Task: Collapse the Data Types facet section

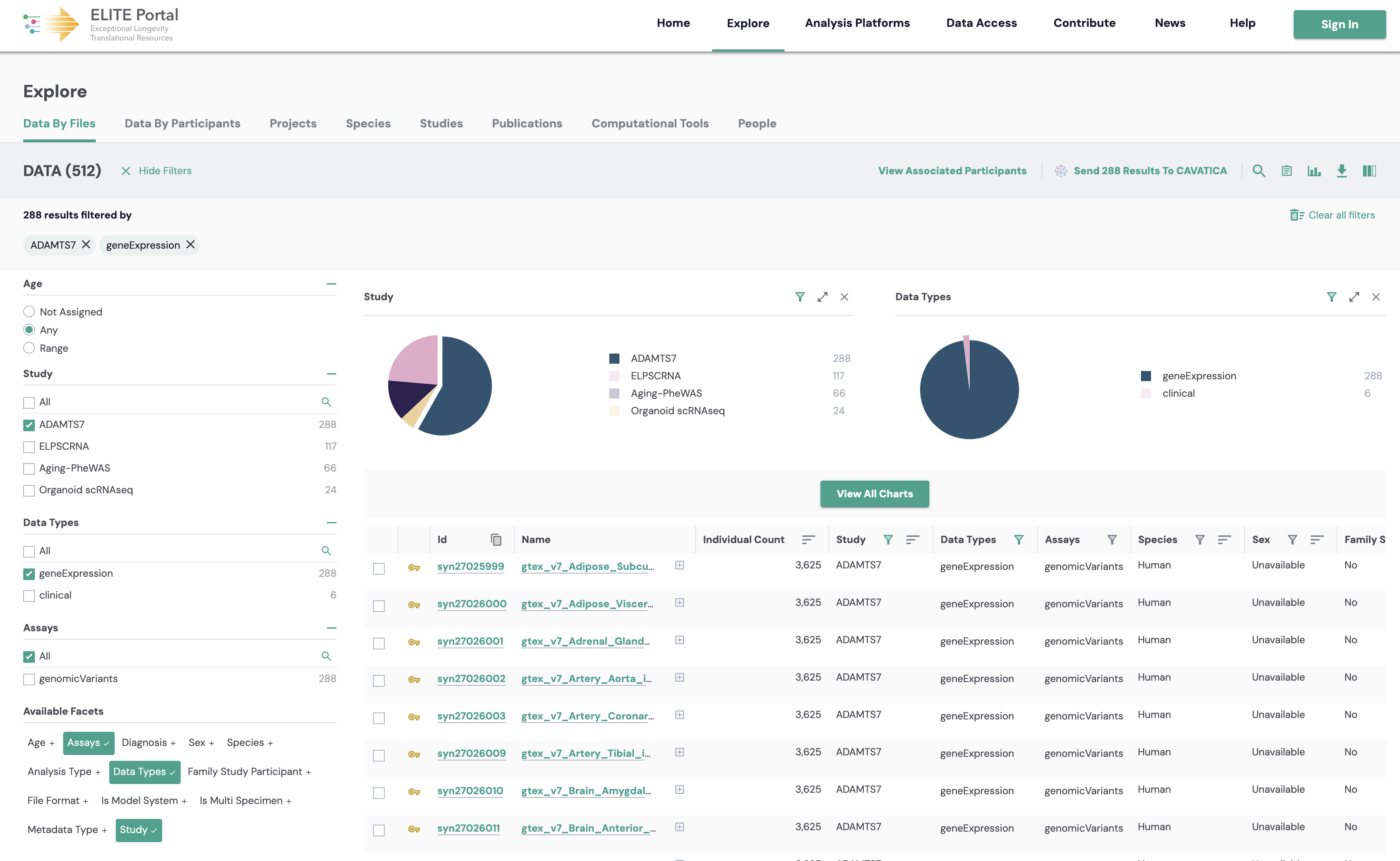Action: pyautogui.click(x=331, y=522)
